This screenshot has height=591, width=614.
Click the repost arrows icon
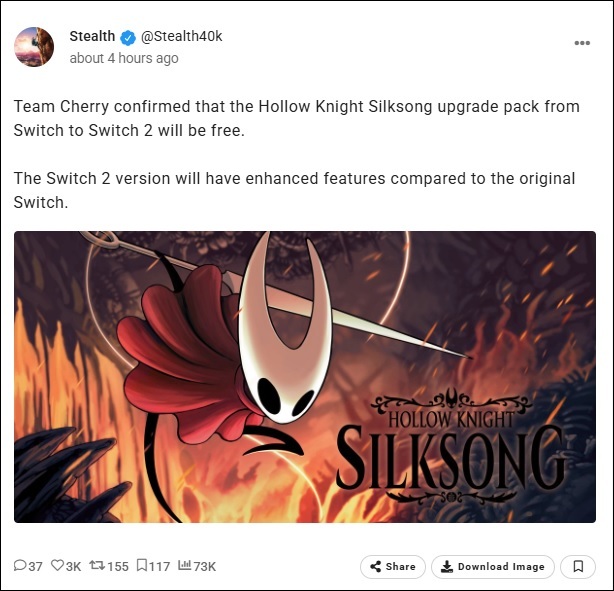click(97, 565)
